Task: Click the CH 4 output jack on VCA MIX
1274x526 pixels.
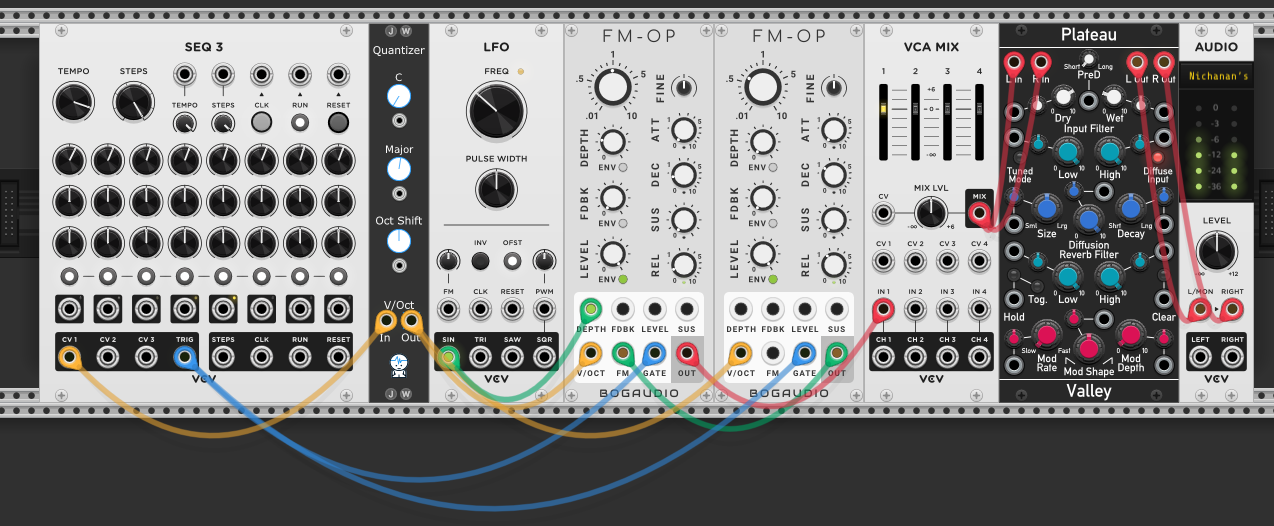Action: [979, 357]
